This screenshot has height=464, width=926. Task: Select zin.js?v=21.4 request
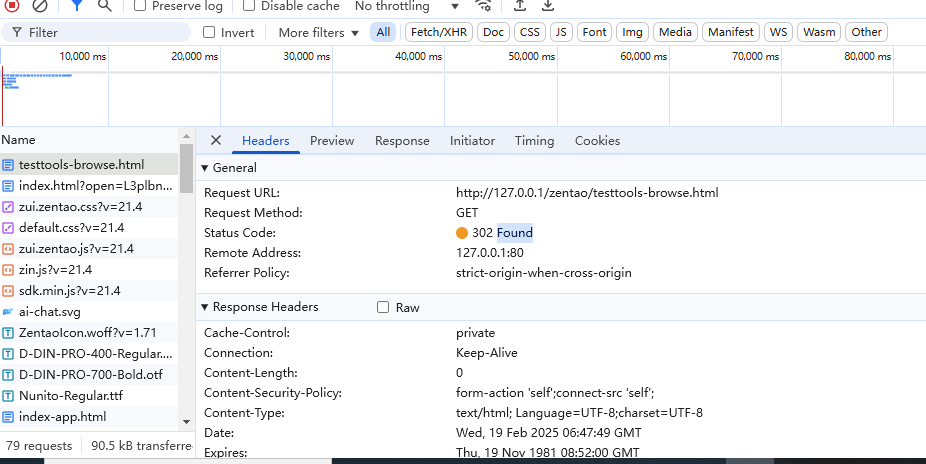pyautogui.click(x=89, y=270)
